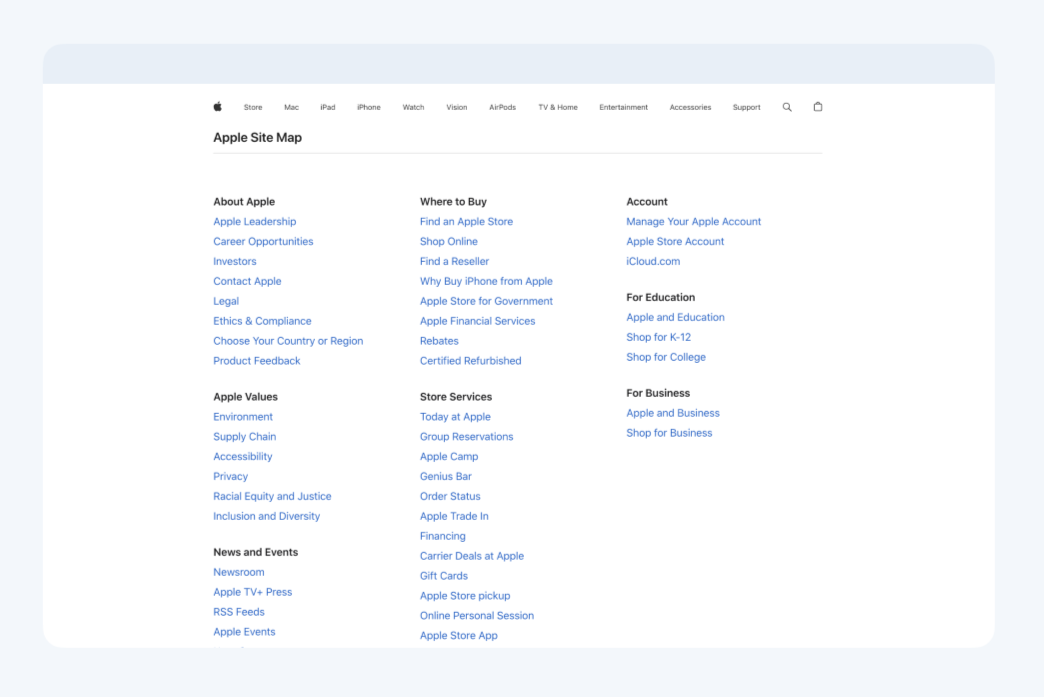The width and height of the screenshot is (1044, 697).
Task: Open AirPods in the navigation bar
Action: click(503, 107)
